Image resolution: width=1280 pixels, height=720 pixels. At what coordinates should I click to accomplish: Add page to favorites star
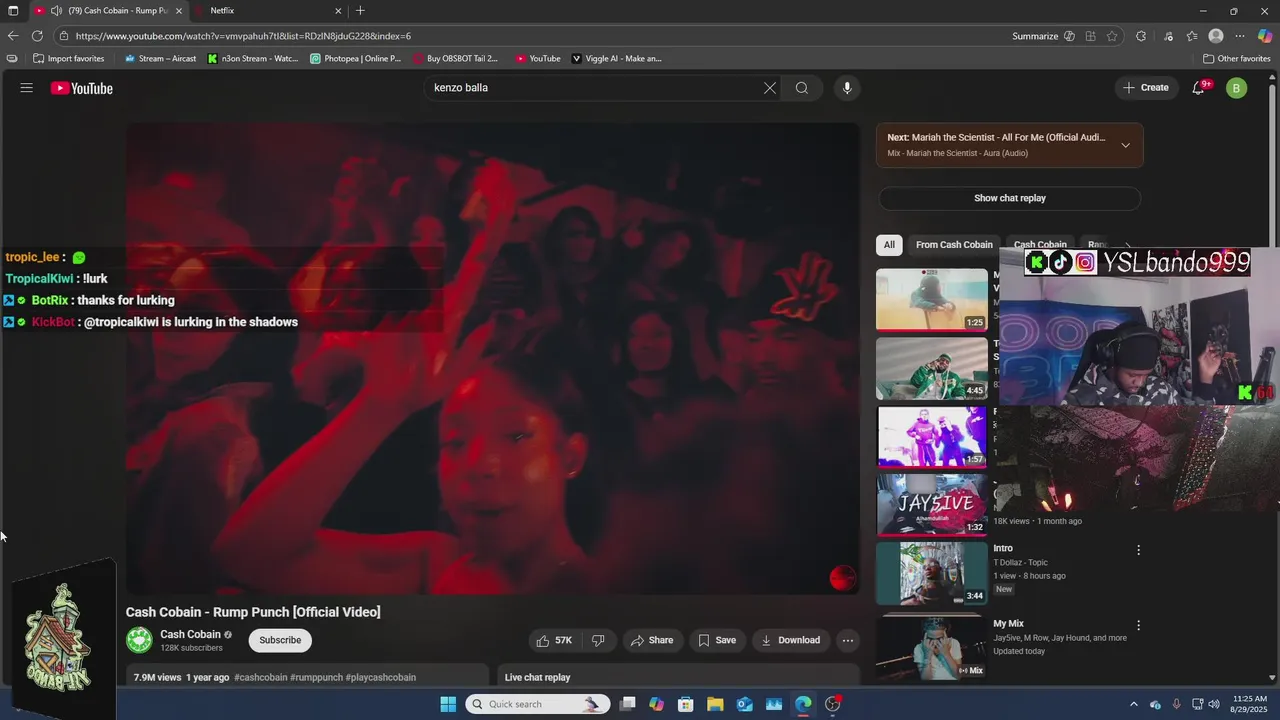click(1112, 36)
